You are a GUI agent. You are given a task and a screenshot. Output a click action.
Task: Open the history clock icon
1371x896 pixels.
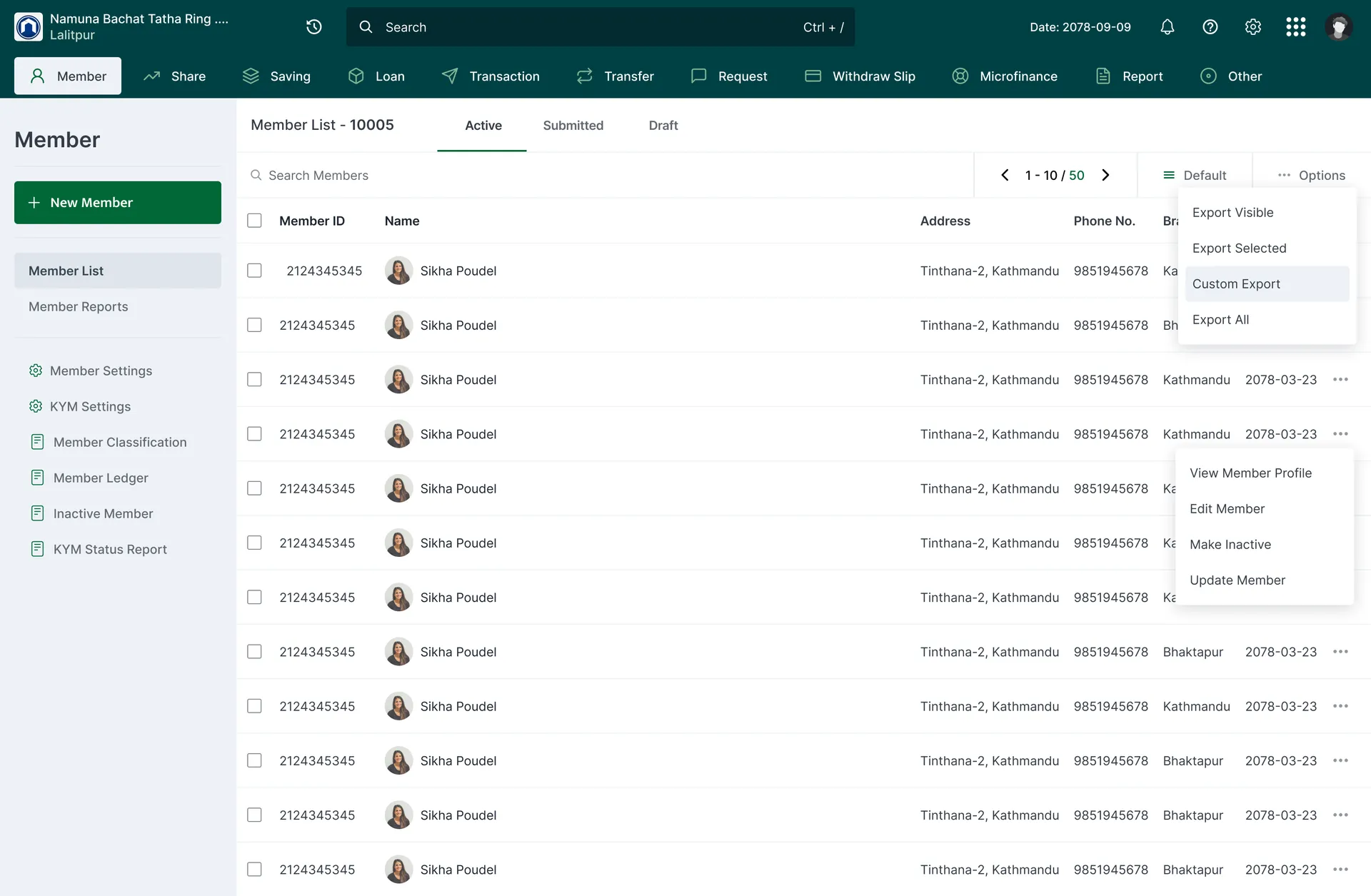pos(314,27)
